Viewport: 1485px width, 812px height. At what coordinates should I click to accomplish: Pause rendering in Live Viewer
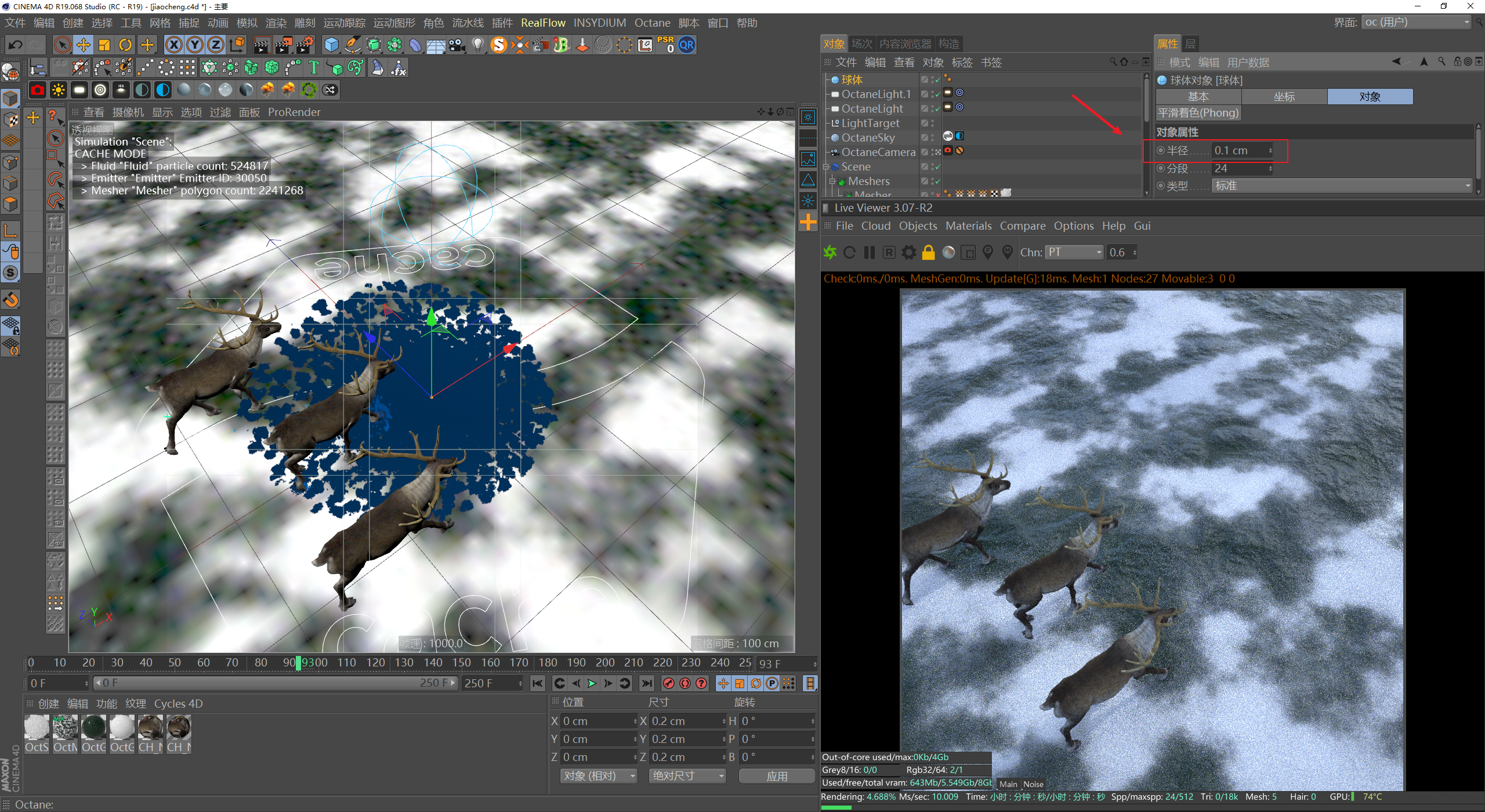pos(869,252)
